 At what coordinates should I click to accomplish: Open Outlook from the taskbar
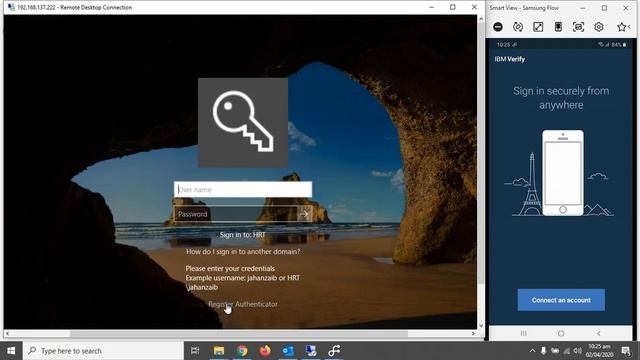coord(288,351)
